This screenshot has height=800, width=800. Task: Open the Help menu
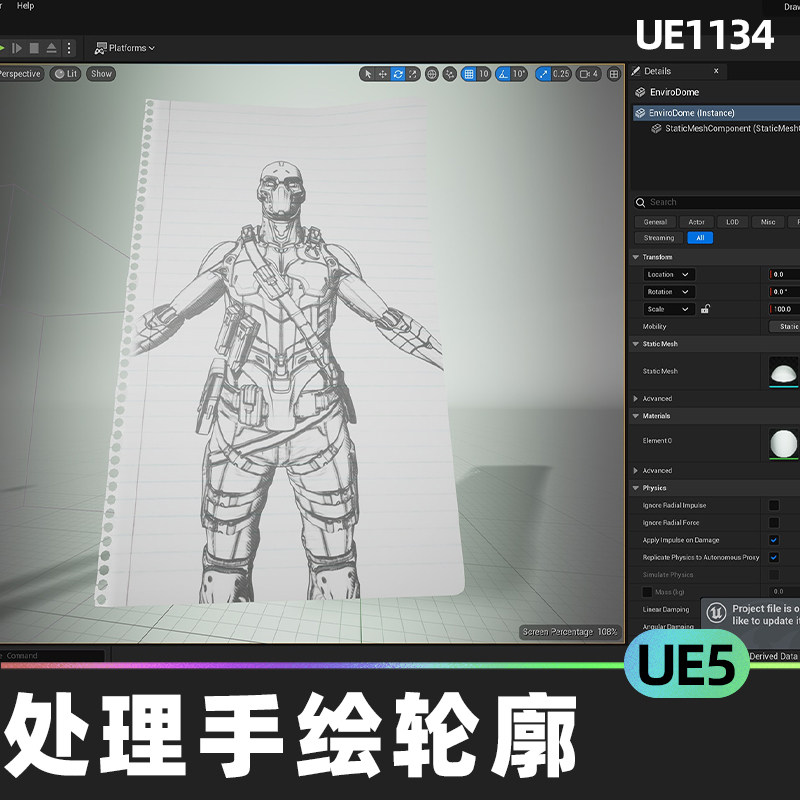[24, 4]
